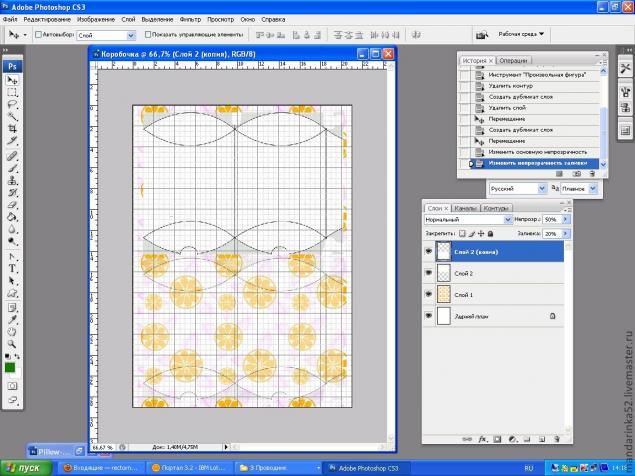Toggle lock position icon
Image resolution: width=635 pixels, height=476 pixels.
tap(481, 234)
